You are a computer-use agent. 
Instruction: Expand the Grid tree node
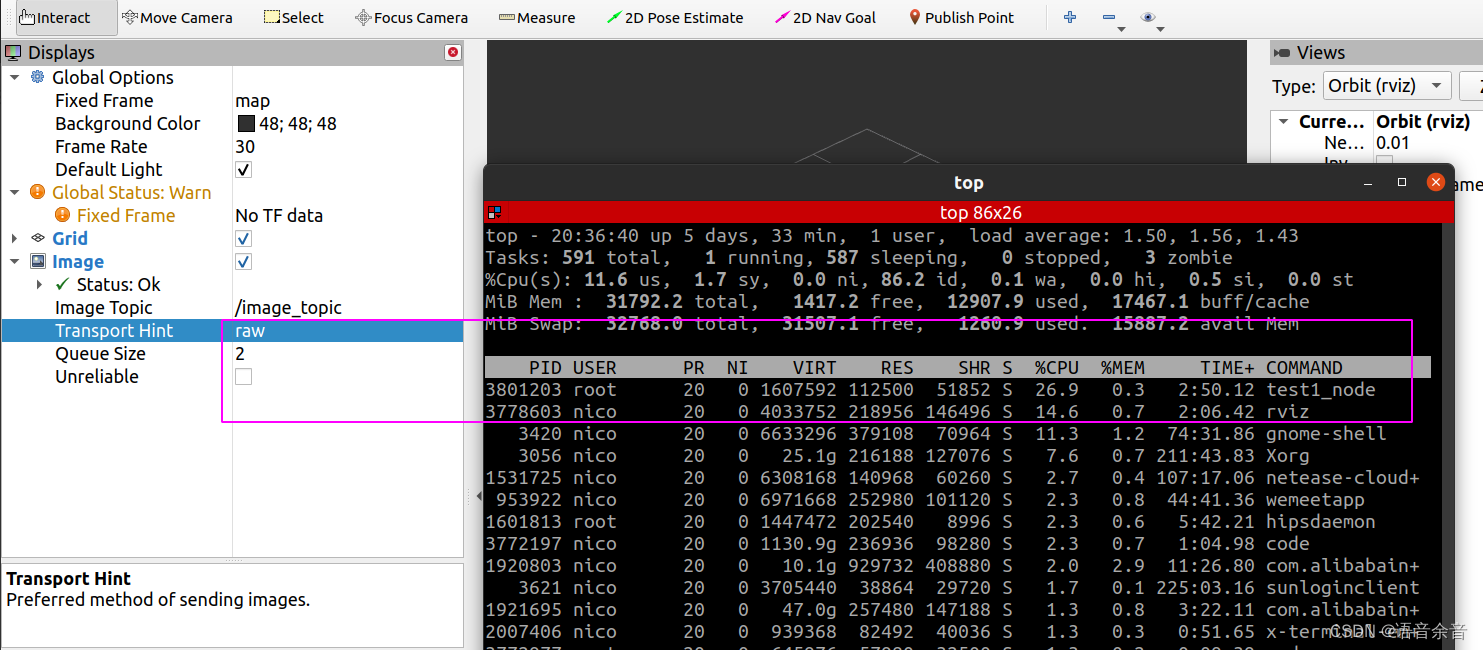[x=15, y=238]
